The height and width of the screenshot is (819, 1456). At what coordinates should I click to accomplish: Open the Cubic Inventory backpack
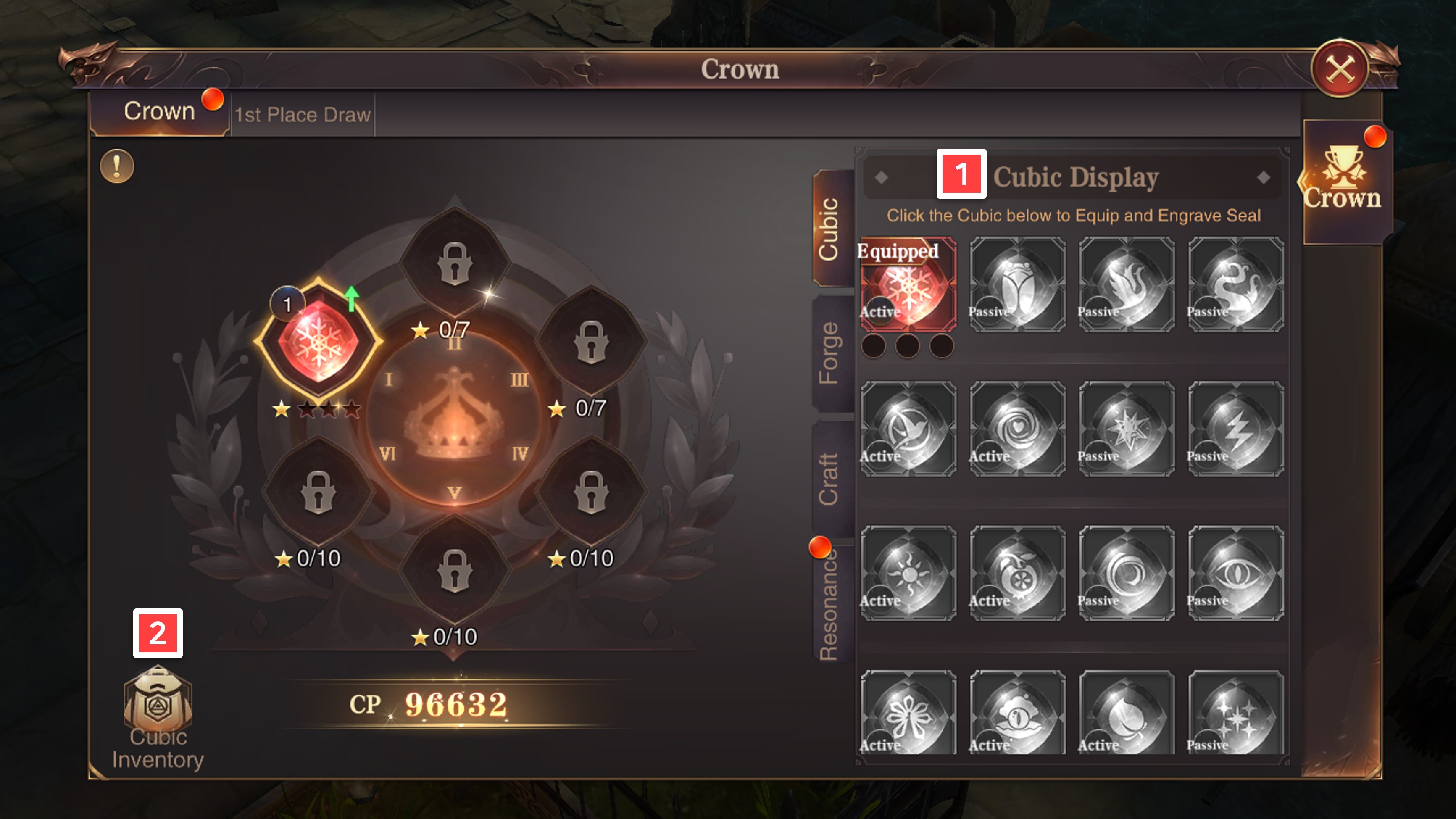tap(158, 718)
